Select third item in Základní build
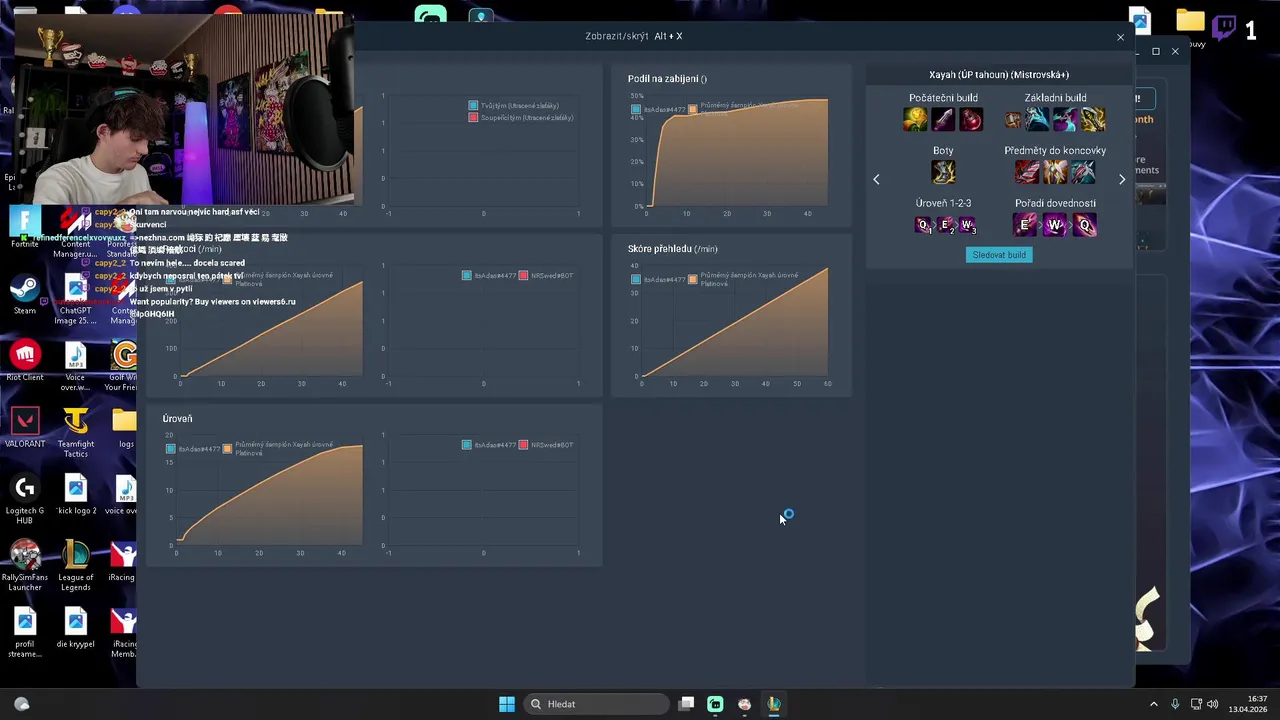 tap(1065, 119)
